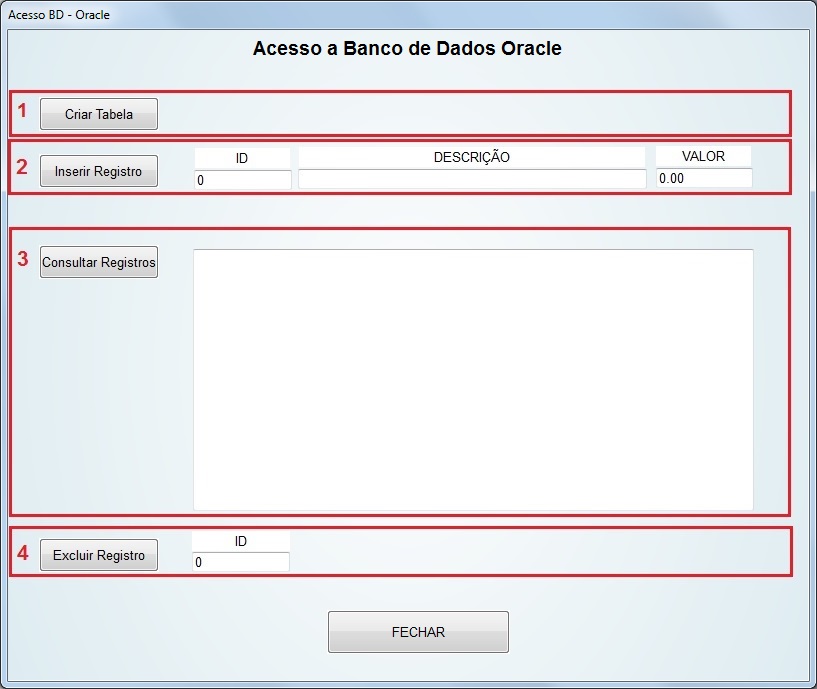
Task: Click the ID label above the delete field
Action: [241, 541]
